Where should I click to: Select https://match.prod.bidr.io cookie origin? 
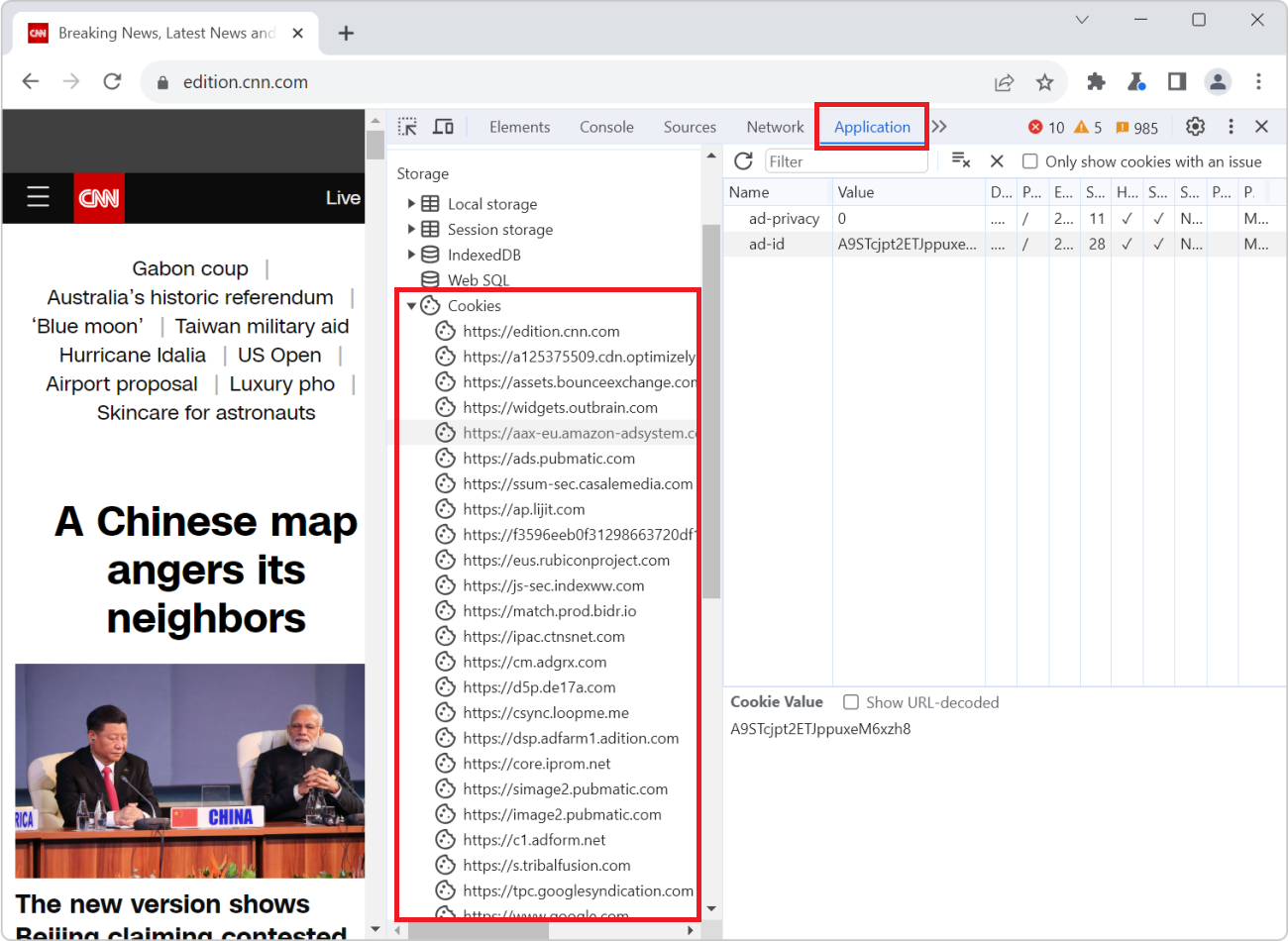point(549,611)
